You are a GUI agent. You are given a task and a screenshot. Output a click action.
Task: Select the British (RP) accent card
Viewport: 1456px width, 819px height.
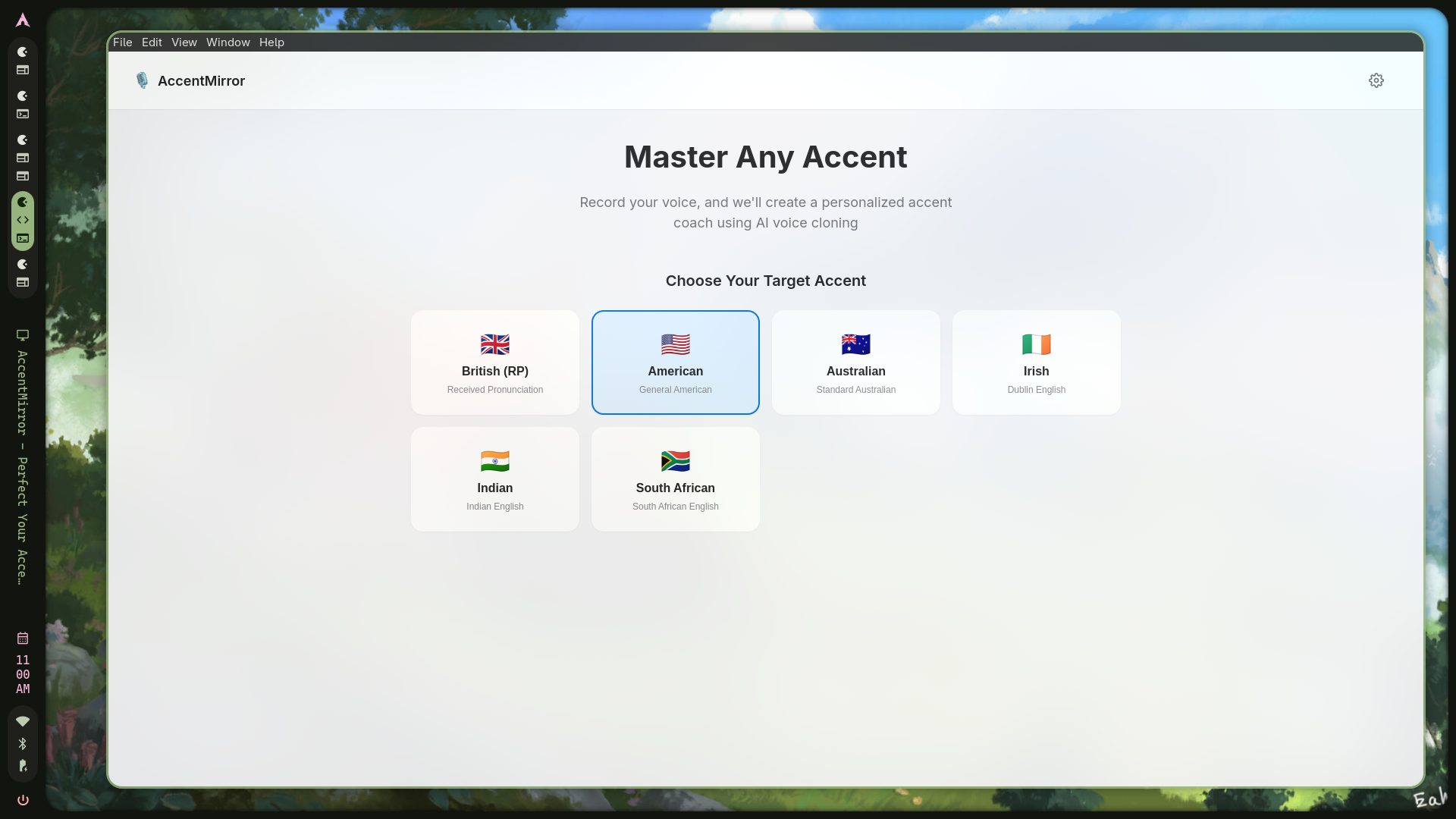[494, 362]
